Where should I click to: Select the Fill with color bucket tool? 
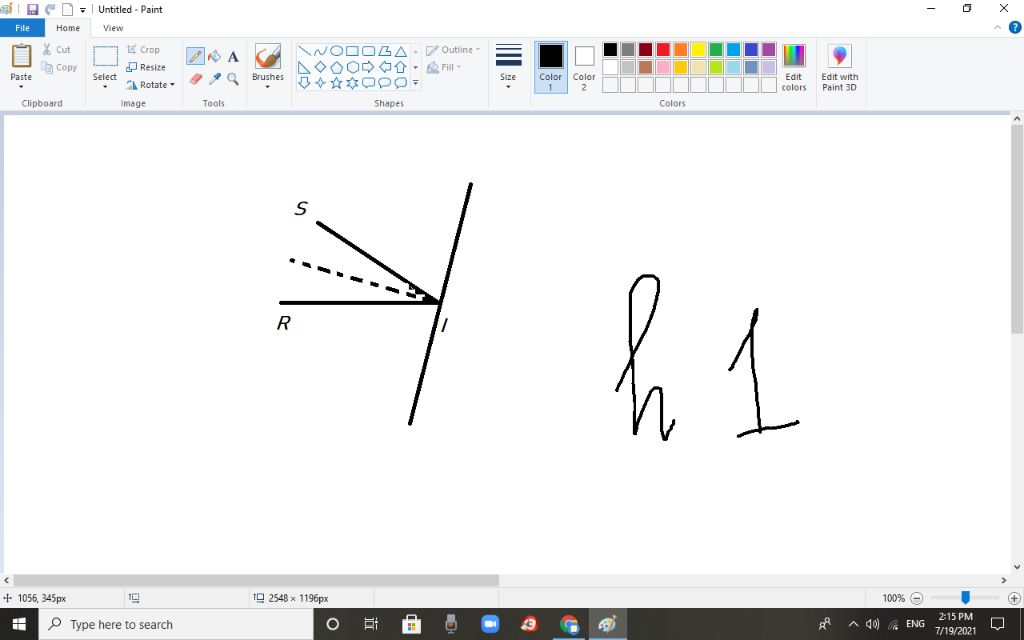pyautogui.click(x=214, y=56)
